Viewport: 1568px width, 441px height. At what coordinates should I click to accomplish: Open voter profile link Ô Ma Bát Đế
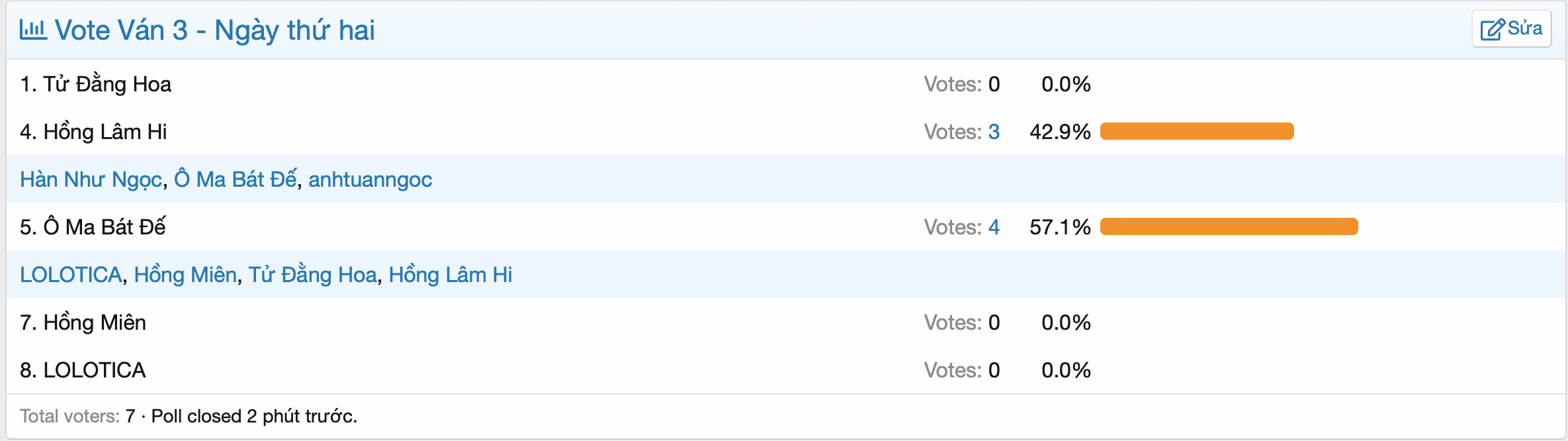click(x=235, y=179)
